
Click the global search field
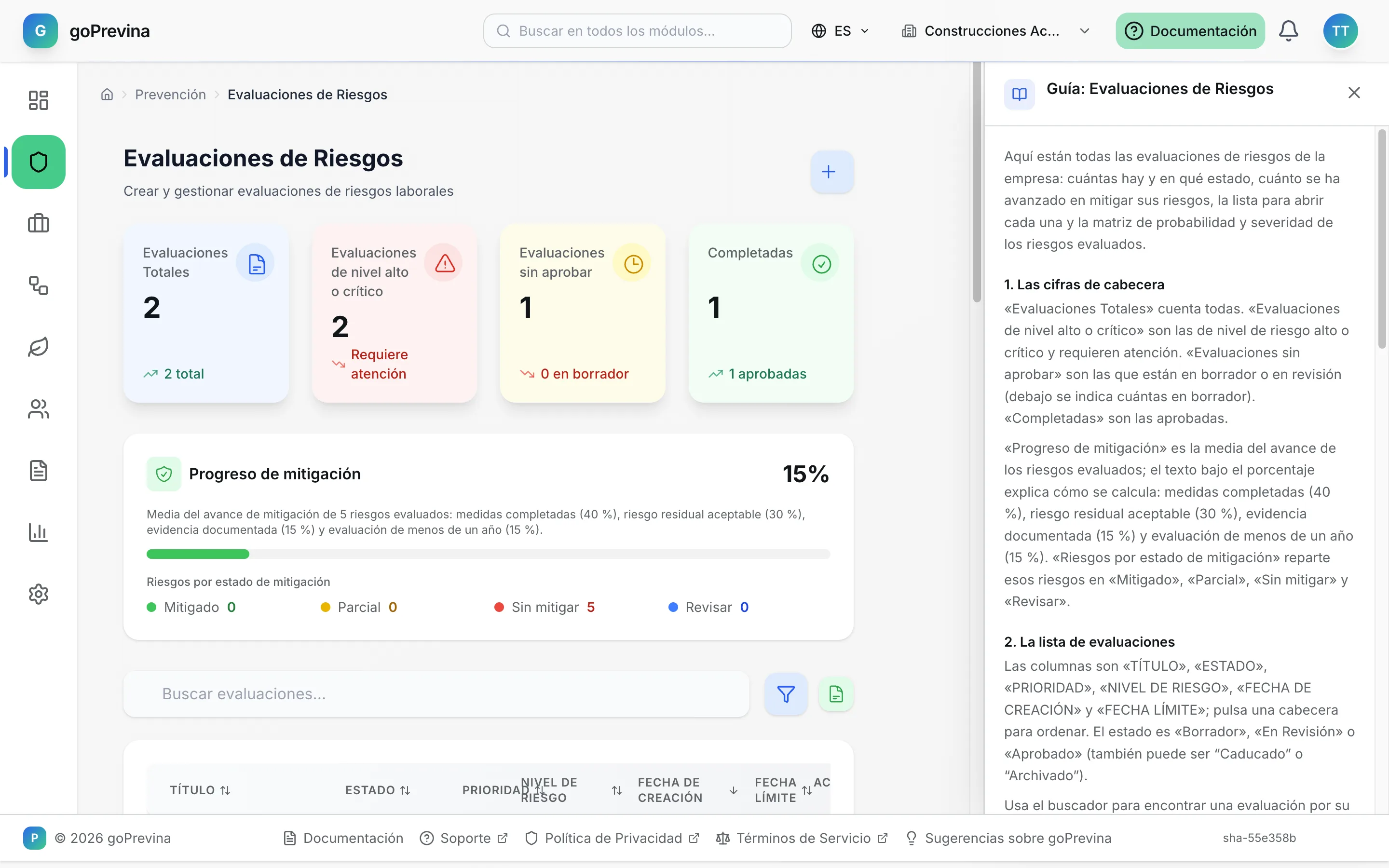[x=637, y=30]
